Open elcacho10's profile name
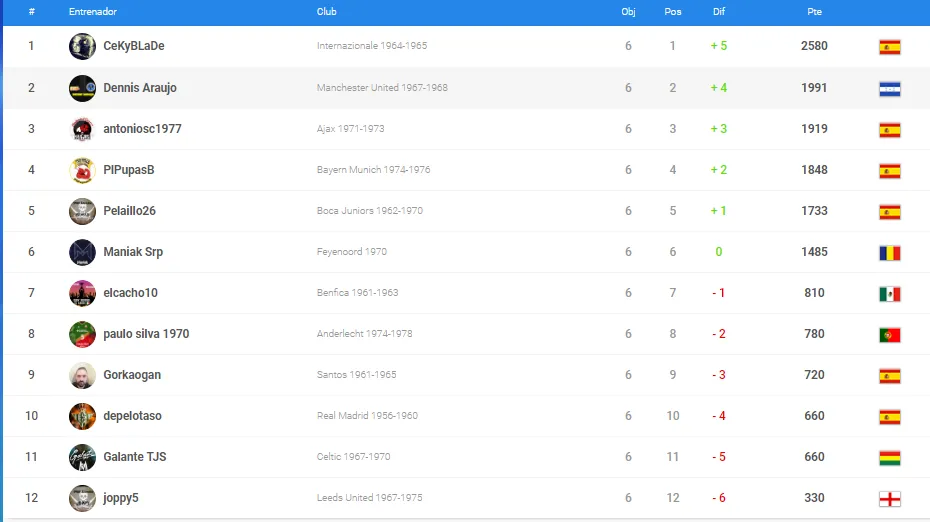 point(130,292)
